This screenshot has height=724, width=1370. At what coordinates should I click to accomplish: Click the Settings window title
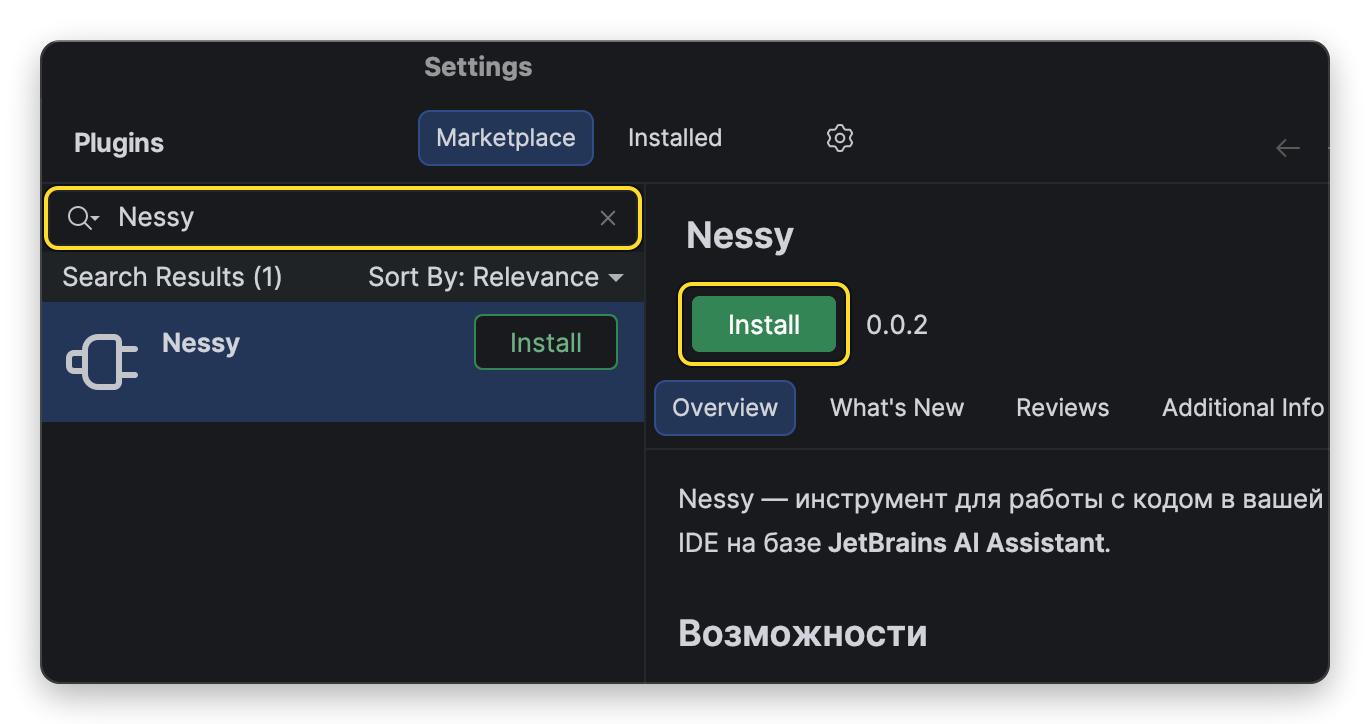click(478, 67)
